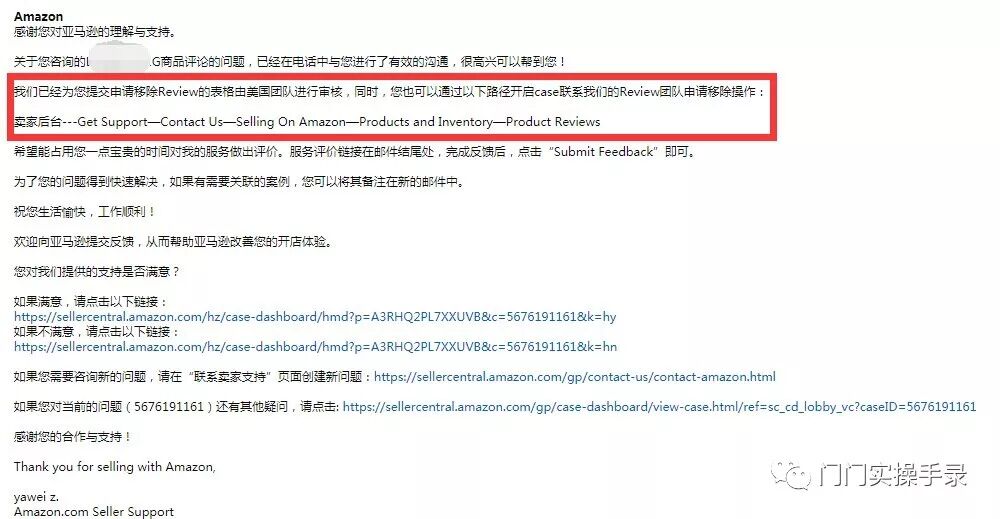
Task: Open the dissatisfied feedback link ending k=hn
Action: pyautogui.click(x=315, y=347)
